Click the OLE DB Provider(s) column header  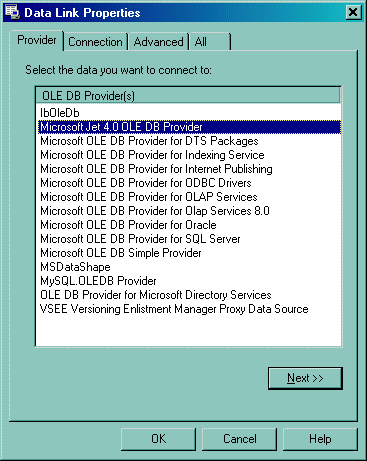pyautogui.click(x=188, y=96)
